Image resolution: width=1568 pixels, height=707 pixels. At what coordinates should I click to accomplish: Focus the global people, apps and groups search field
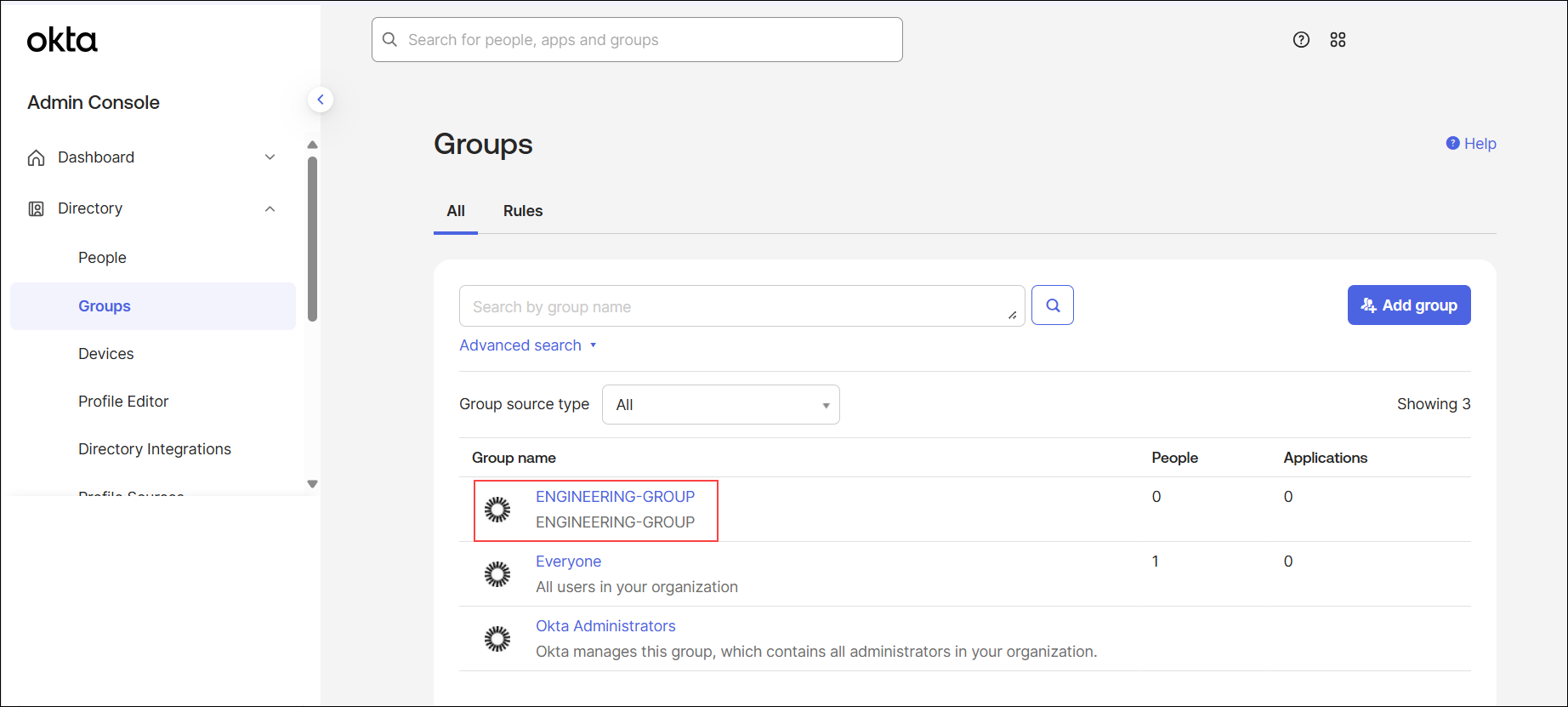point(637,40)
